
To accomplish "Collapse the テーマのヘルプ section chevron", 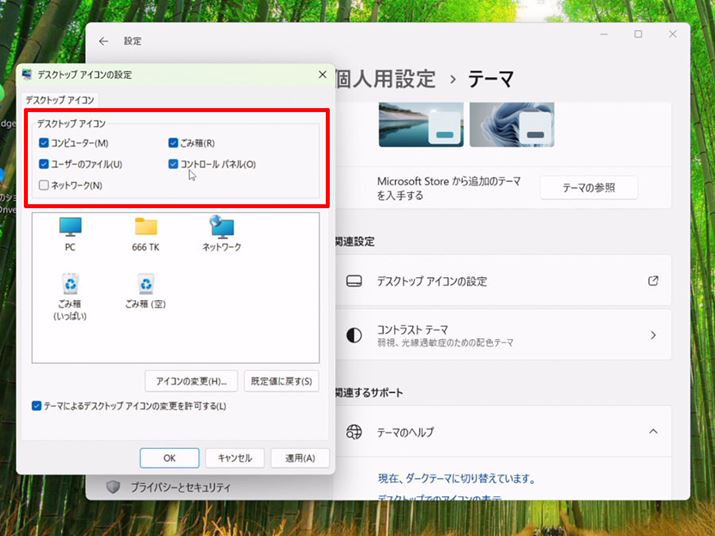I will [653, 432].
